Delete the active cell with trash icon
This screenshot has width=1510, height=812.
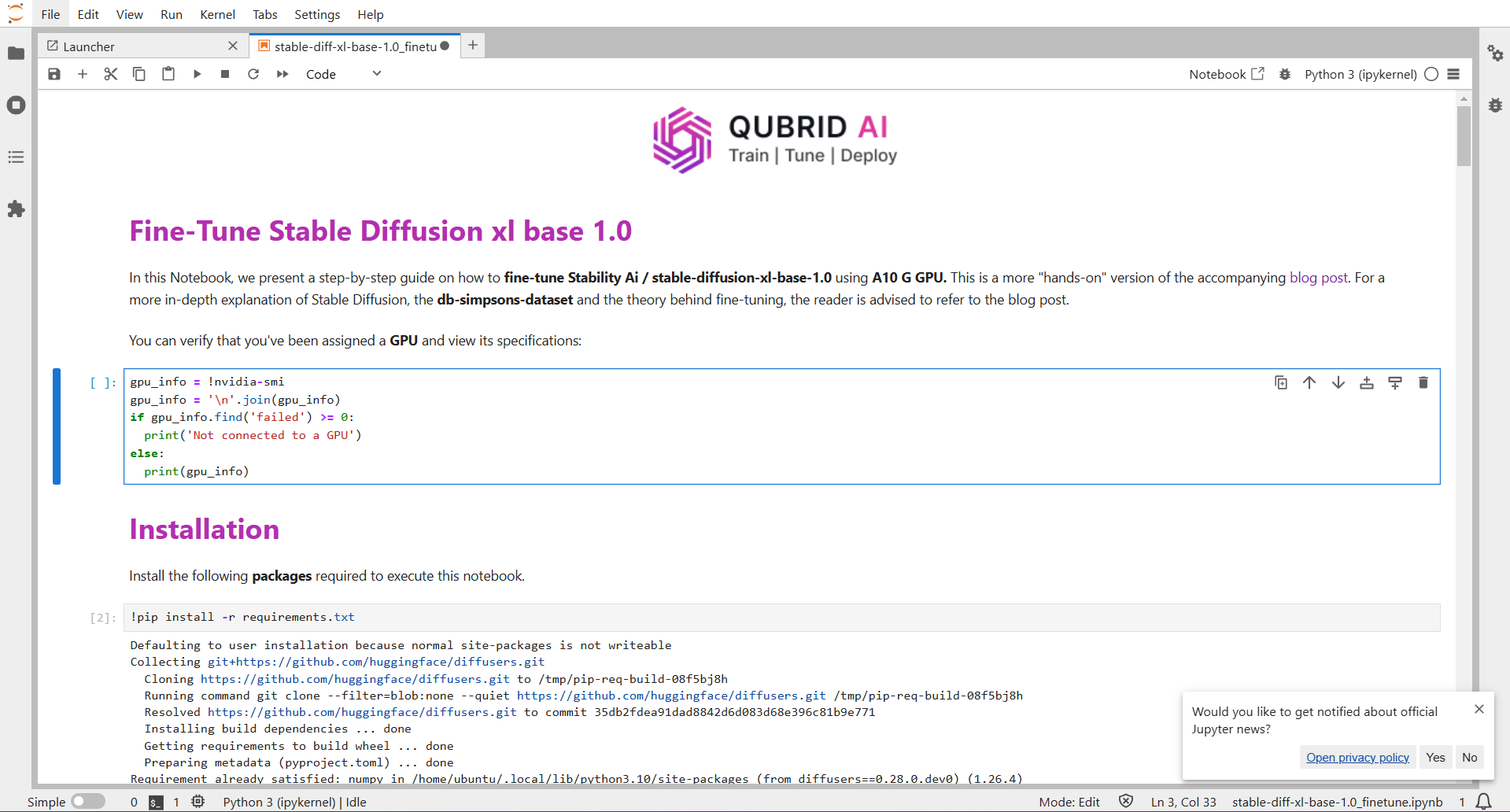[1423, 382]
